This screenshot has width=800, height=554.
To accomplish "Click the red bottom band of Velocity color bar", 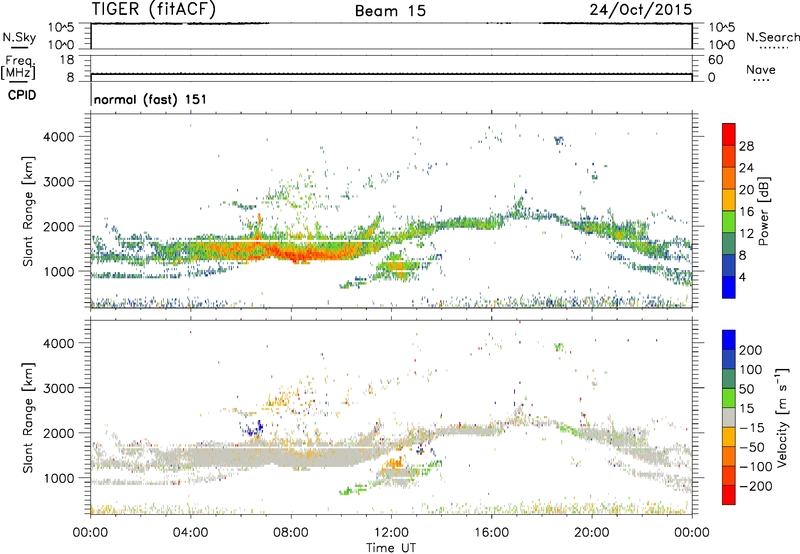I will coord(729,495).
